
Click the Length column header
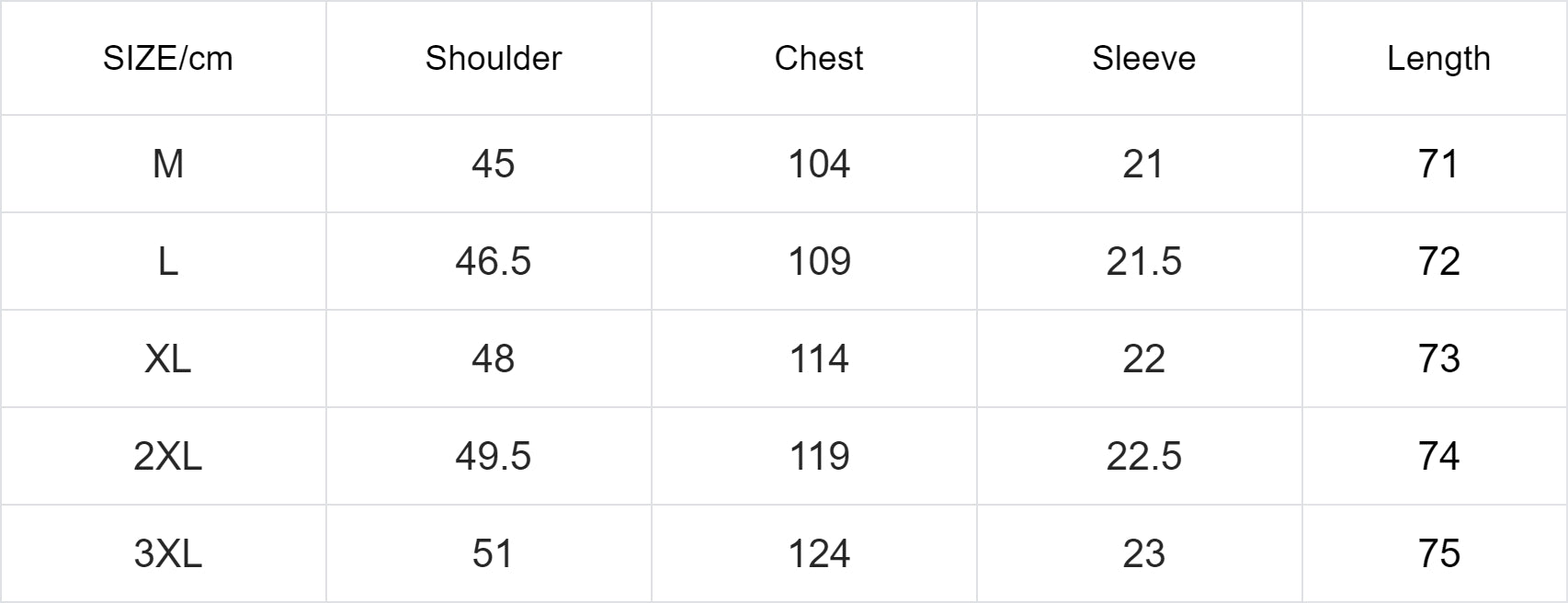pyautogui.click(x=1438, y=59)
